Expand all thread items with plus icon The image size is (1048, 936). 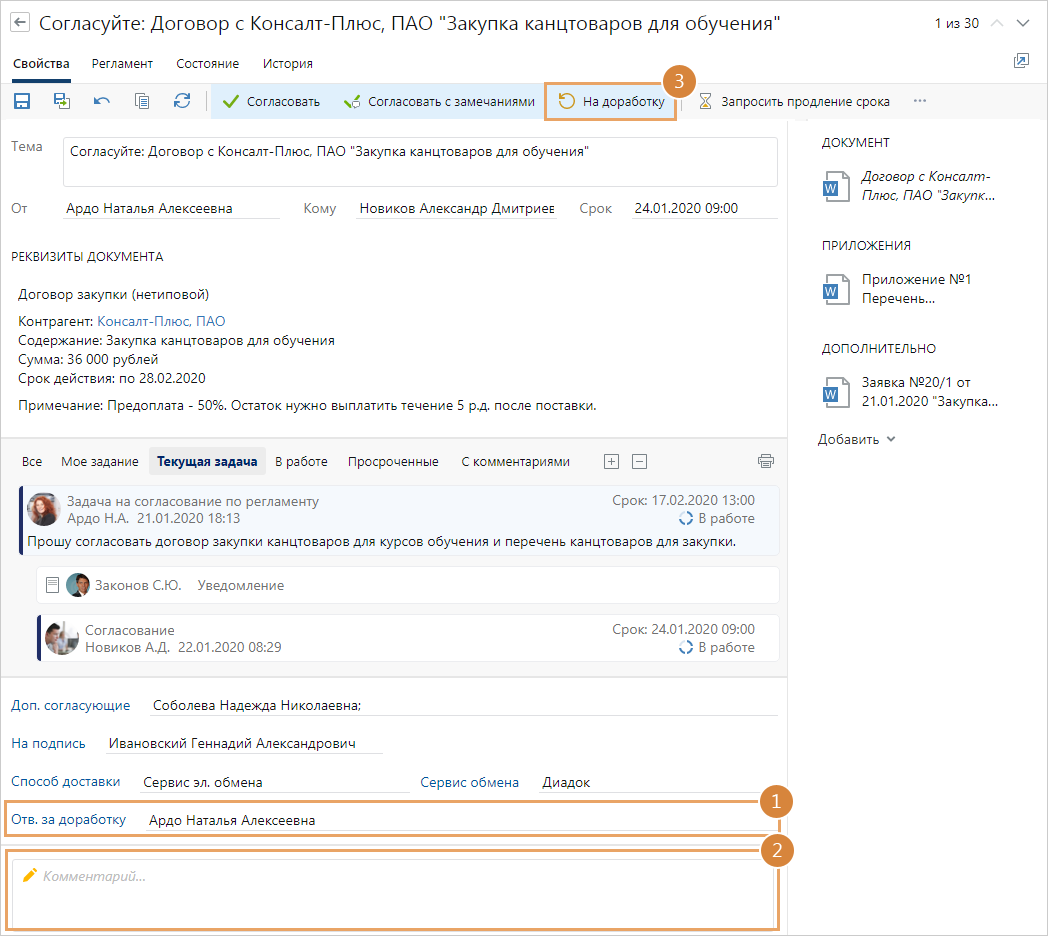pos(612,461)
